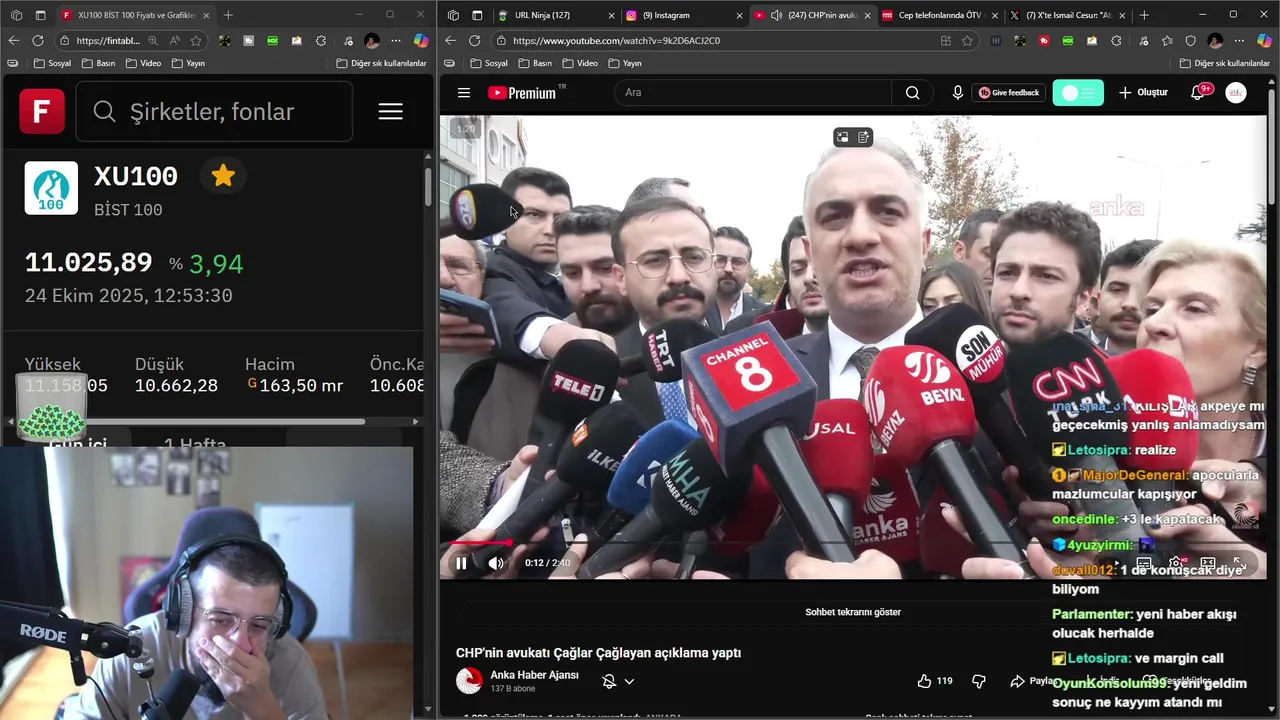Mute the video player volume
This screenshot has width=1280, height=720.
click(496, 563)
